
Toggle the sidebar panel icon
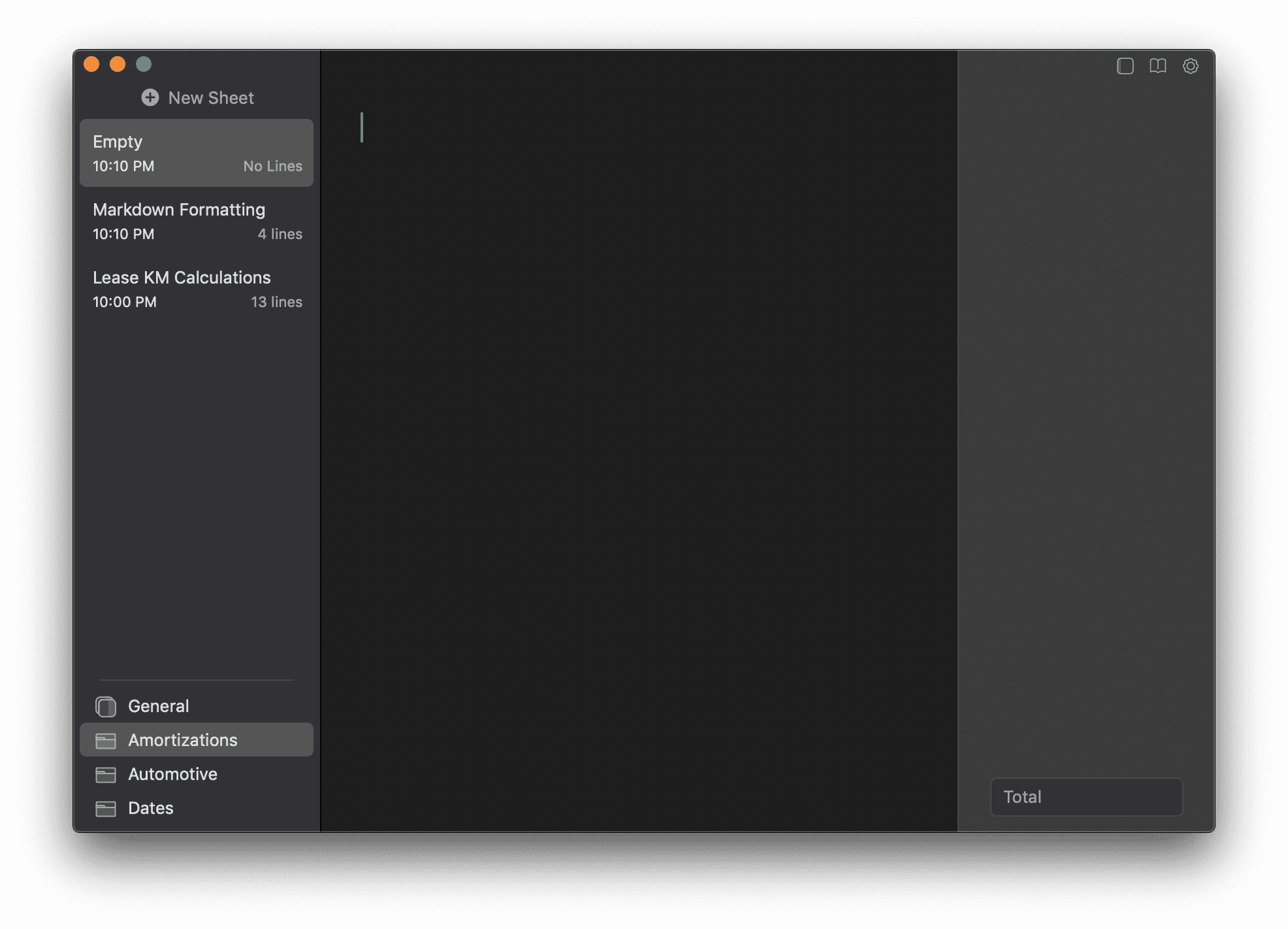[x=1125, y=66]
